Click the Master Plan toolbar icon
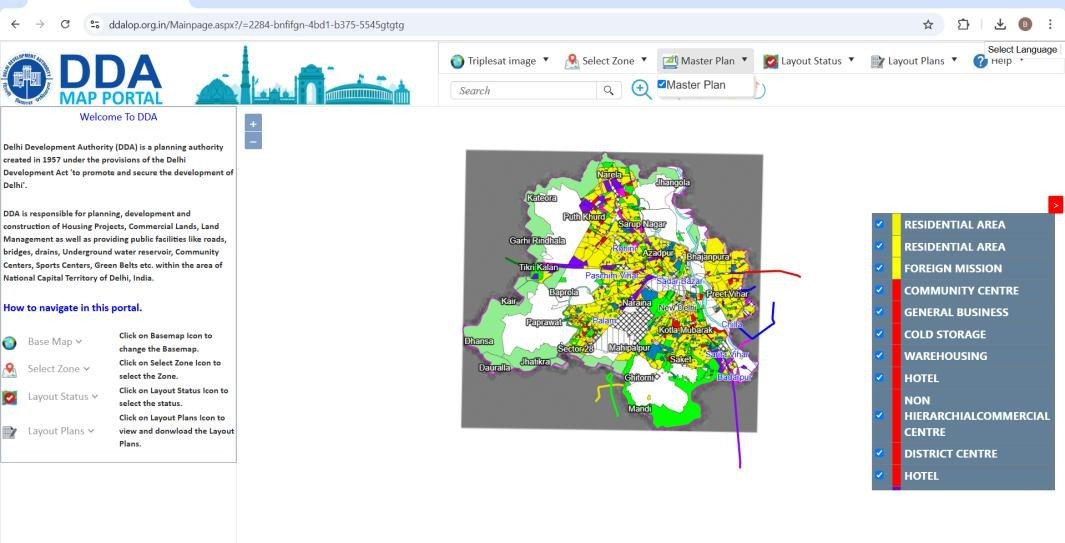The image size is (1065, 543). click(x=670, y=61)
